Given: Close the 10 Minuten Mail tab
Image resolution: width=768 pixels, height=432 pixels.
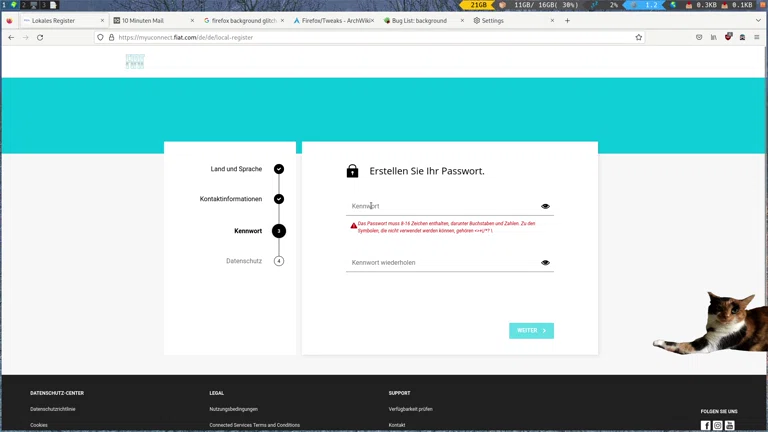Looking at the screenshot, I should click(x=192, y=21).
